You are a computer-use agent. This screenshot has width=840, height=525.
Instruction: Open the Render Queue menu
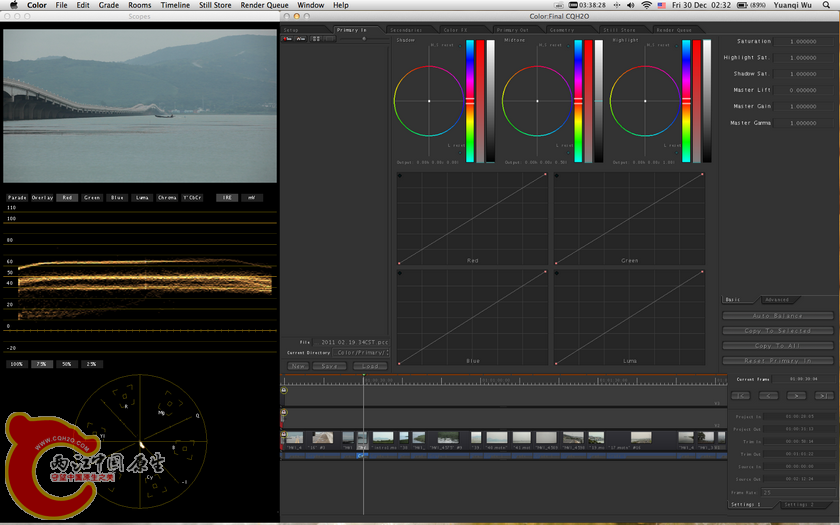click(264, 5)
